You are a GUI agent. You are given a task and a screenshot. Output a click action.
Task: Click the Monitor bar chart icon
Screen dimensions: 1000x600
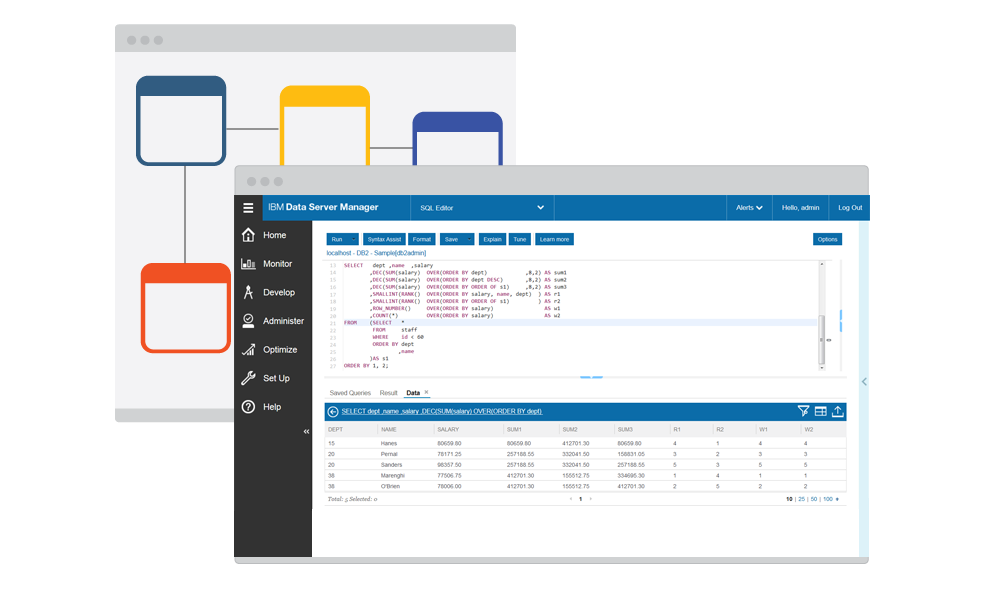tap(248, 263)
